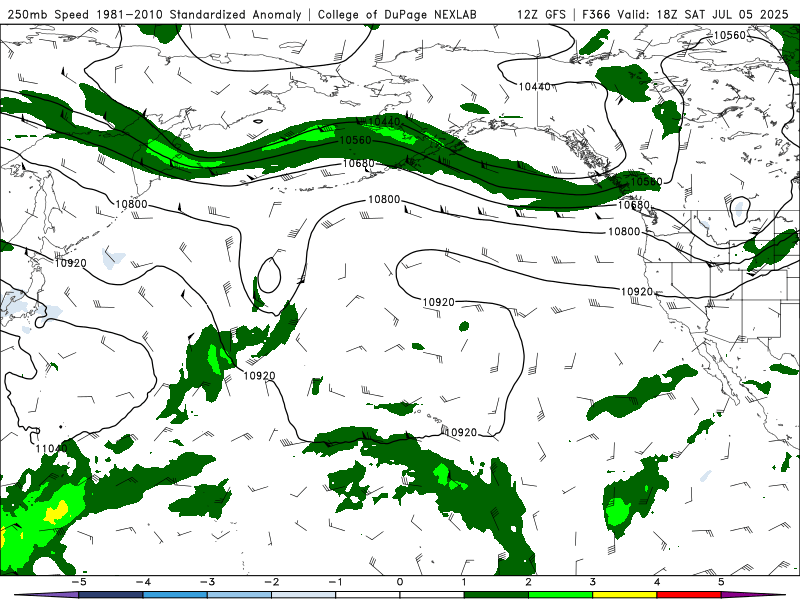Click the positive '1' colorbar tick label

click(x=464, y=582)
